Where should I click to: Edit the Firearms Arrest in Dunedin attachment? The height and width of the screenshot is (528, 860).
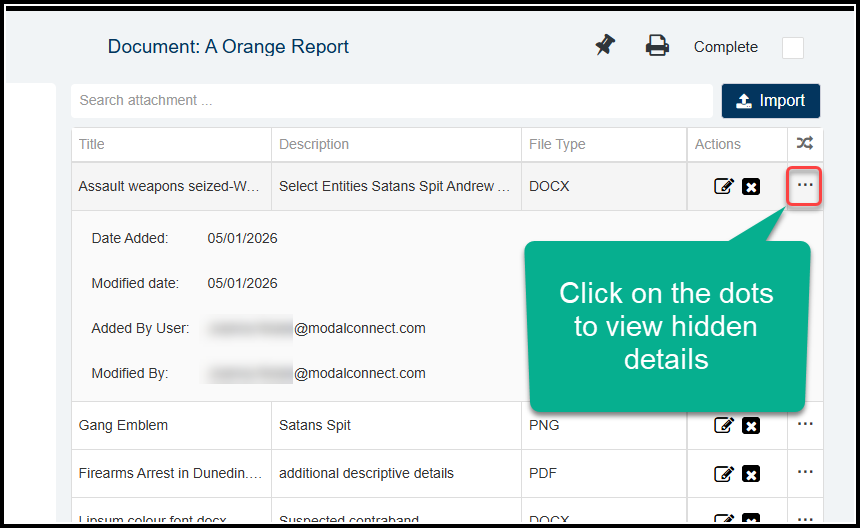pyautogui.click(x=724, y=473)
